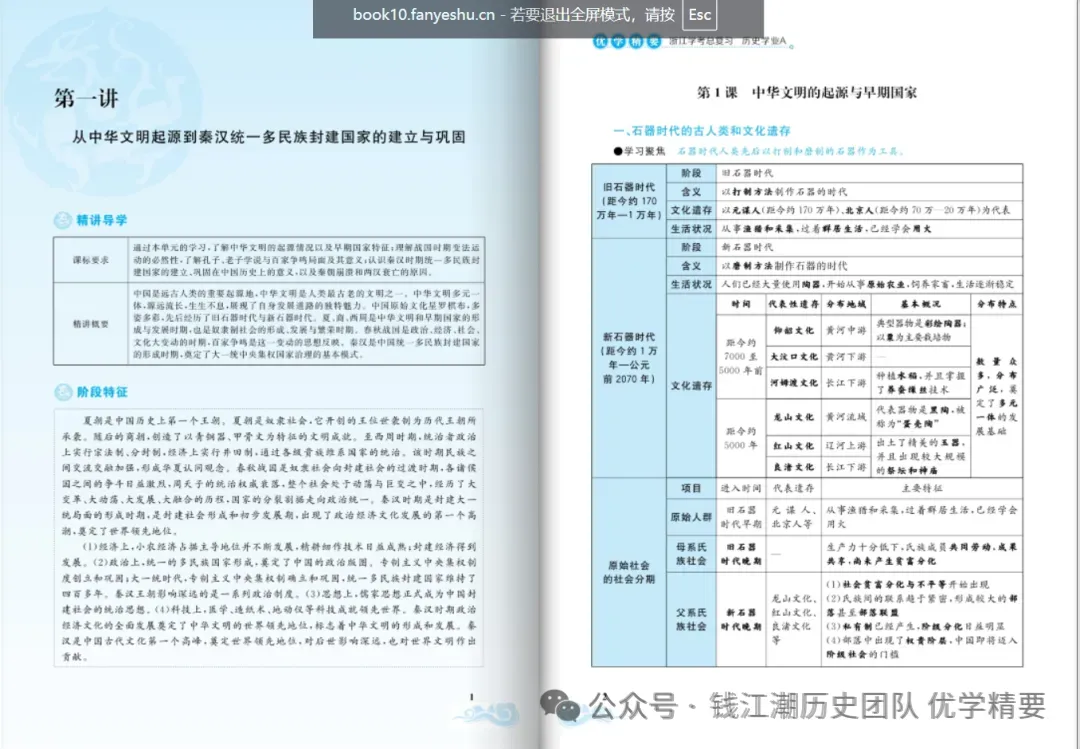Click the 时间 column header
The height and width of the screenshot is (749, 1080).
741,304
